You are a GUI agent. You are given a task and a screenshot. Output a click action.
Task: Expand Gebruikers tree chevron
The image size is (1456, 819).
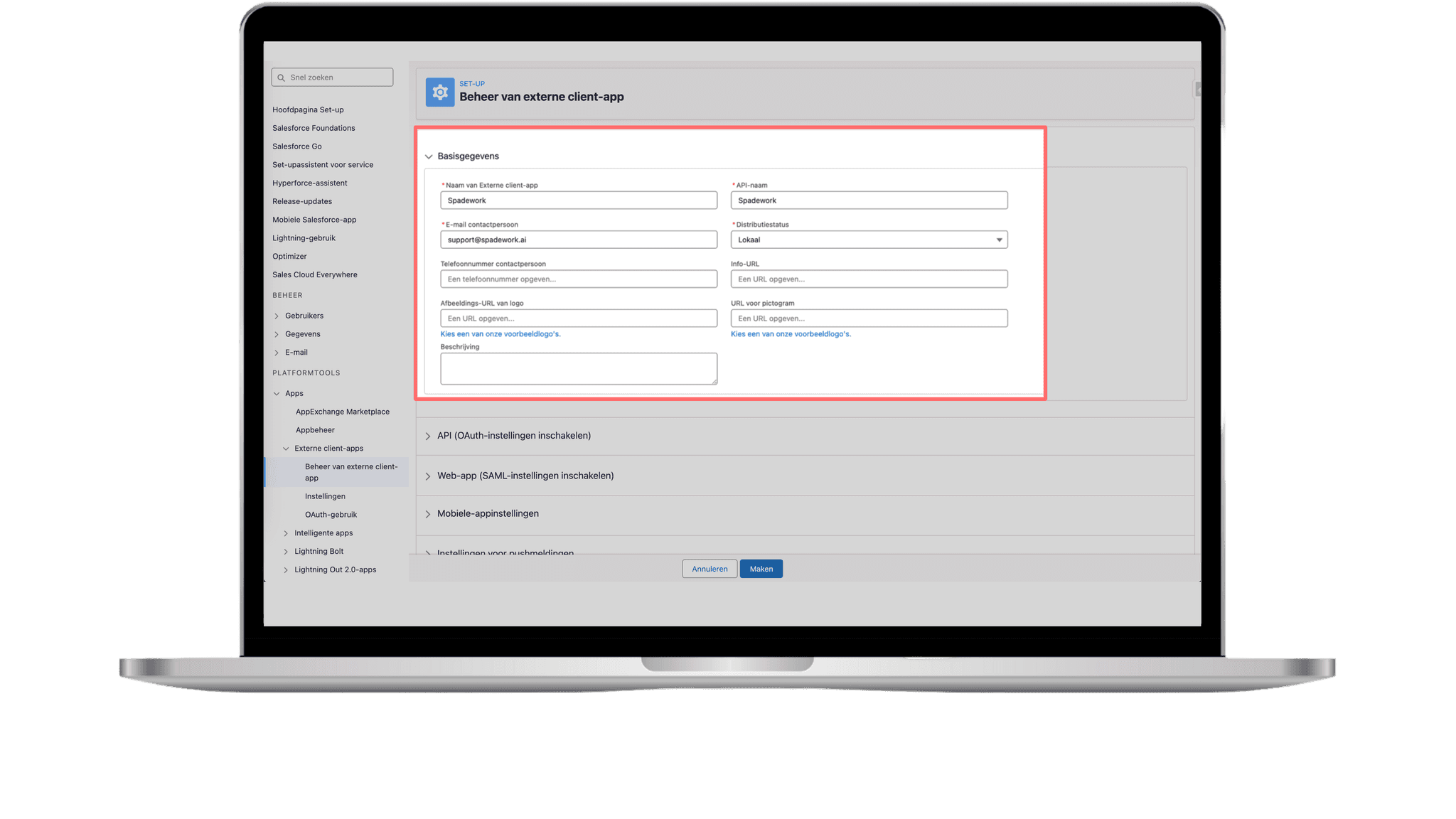277,316
